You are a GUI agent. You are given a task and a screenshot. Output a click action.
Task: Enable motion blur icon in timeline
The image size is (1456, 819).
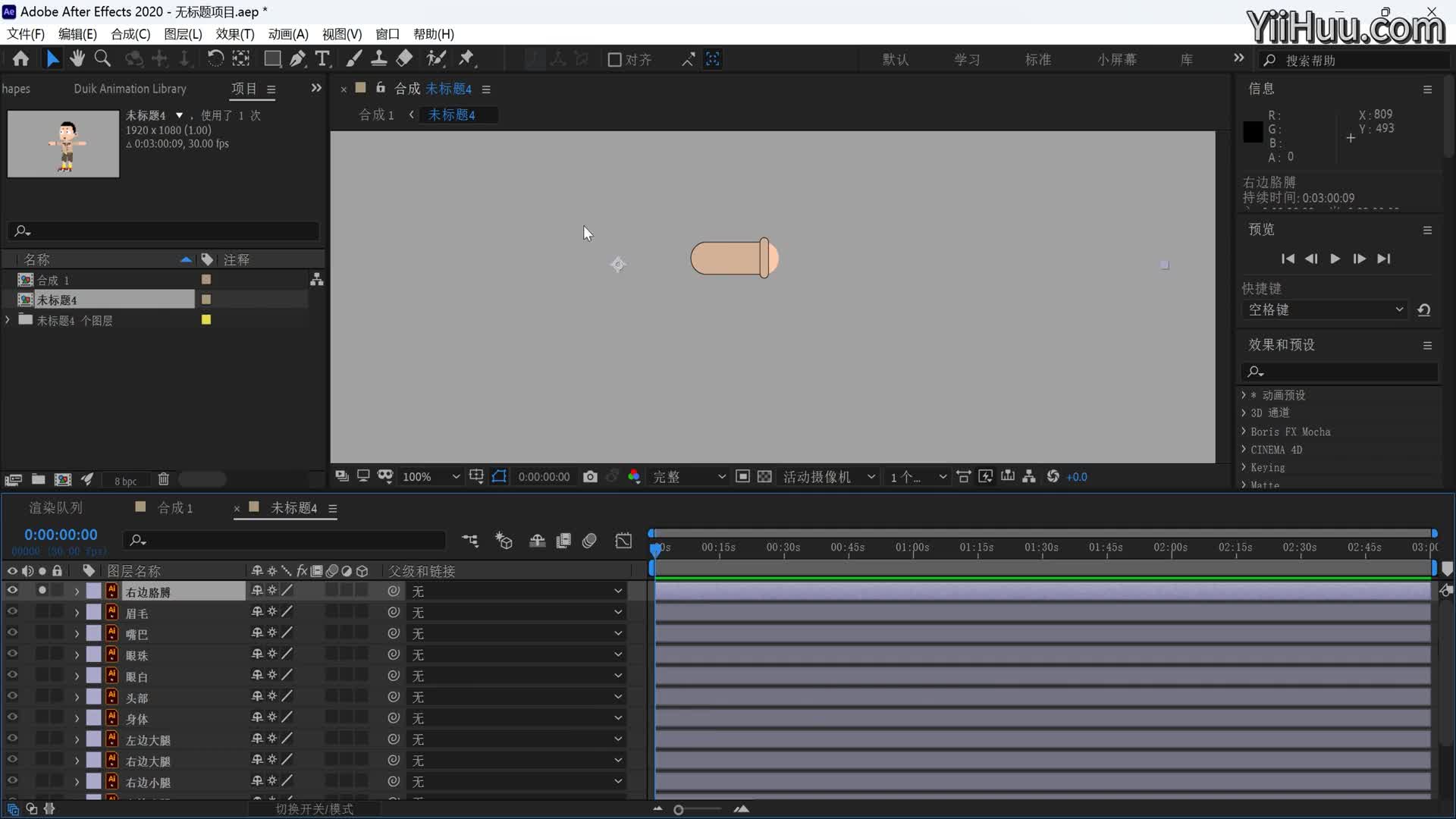tap(589, 541)
